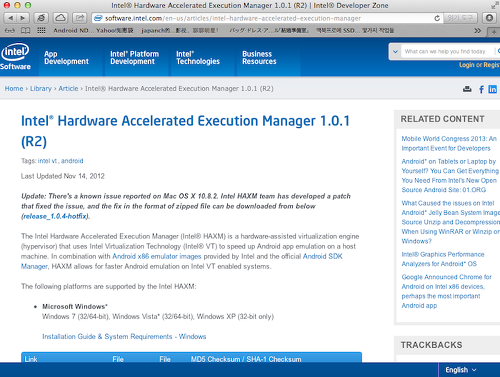The width and height of the screenshot is (500, 377).
Task: Click the URL address field
Action: [233, 18]
